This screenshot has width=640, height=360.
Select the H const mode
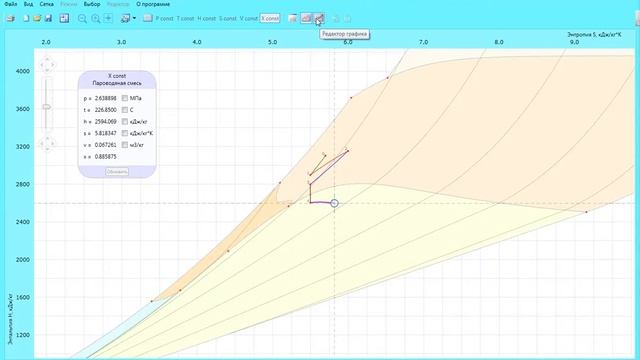tap(206, 19)
